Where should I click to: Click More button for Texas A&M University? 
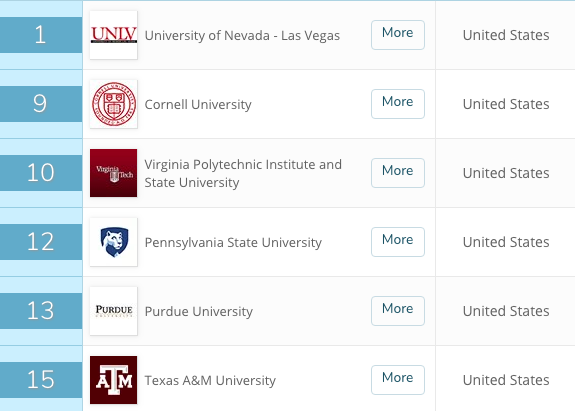tap(398, 379)
